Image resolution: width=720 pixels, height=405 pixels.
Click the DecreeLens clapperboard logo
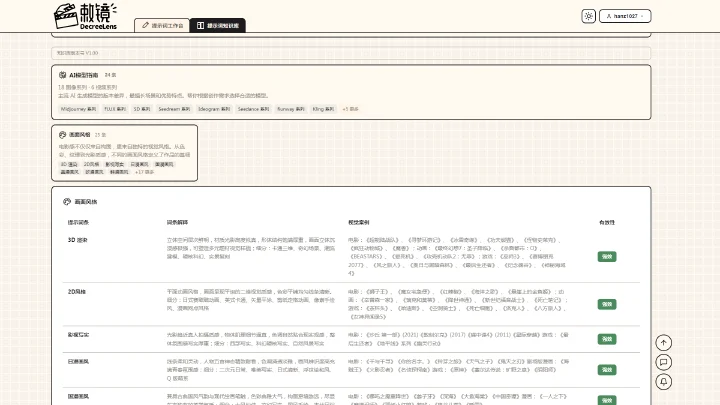click(85, 16)
